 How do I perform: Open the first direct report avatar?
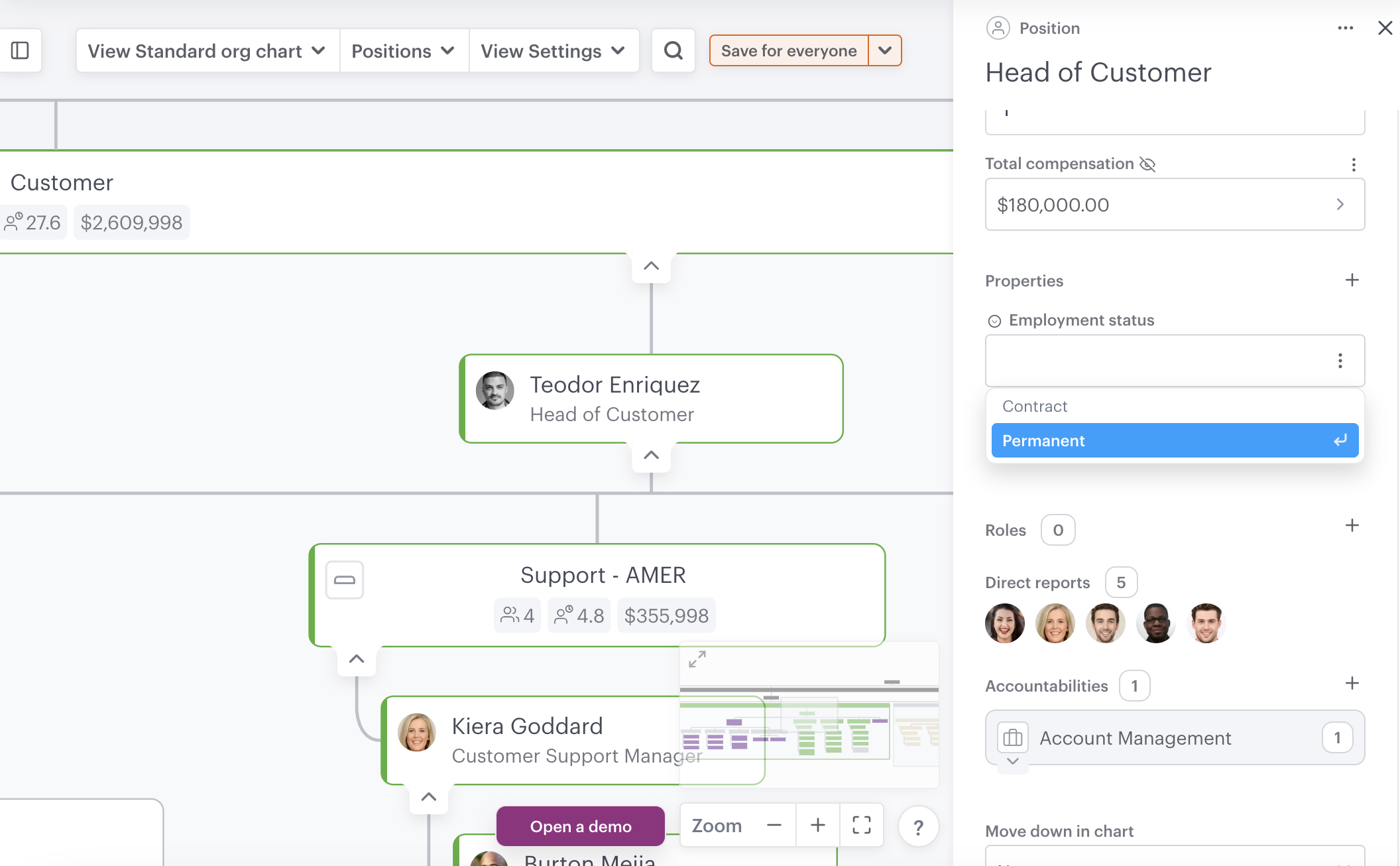tap(1005, 623)
